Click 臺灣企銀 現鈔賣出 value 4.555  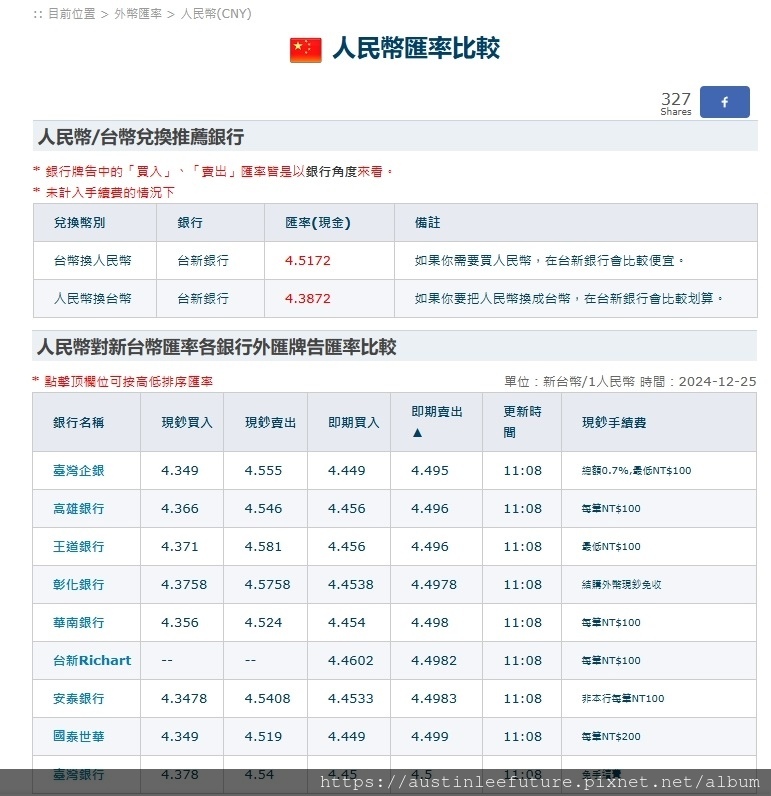[263, 471]
